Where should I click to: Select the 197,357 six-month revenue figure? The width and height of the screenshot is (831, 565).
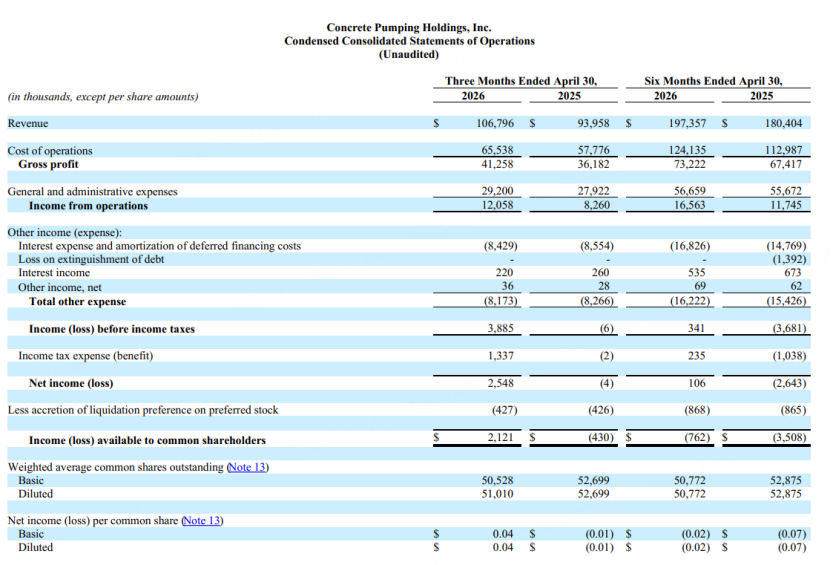687,123
